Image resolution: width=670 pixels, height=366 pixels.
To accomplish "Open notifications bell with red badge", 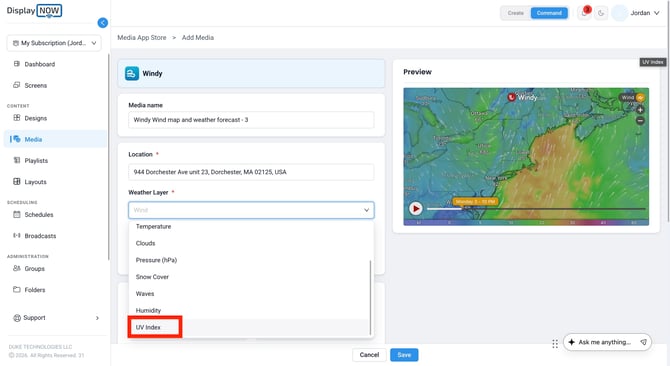I will [x=584, y=13].
